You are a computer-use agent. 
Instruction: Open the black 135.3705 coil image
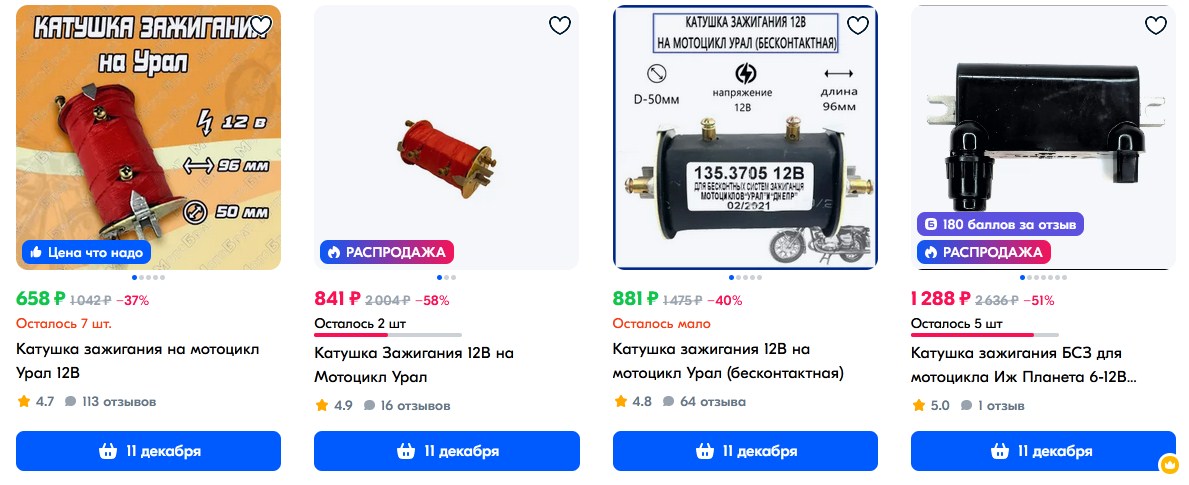pos(745,137)
